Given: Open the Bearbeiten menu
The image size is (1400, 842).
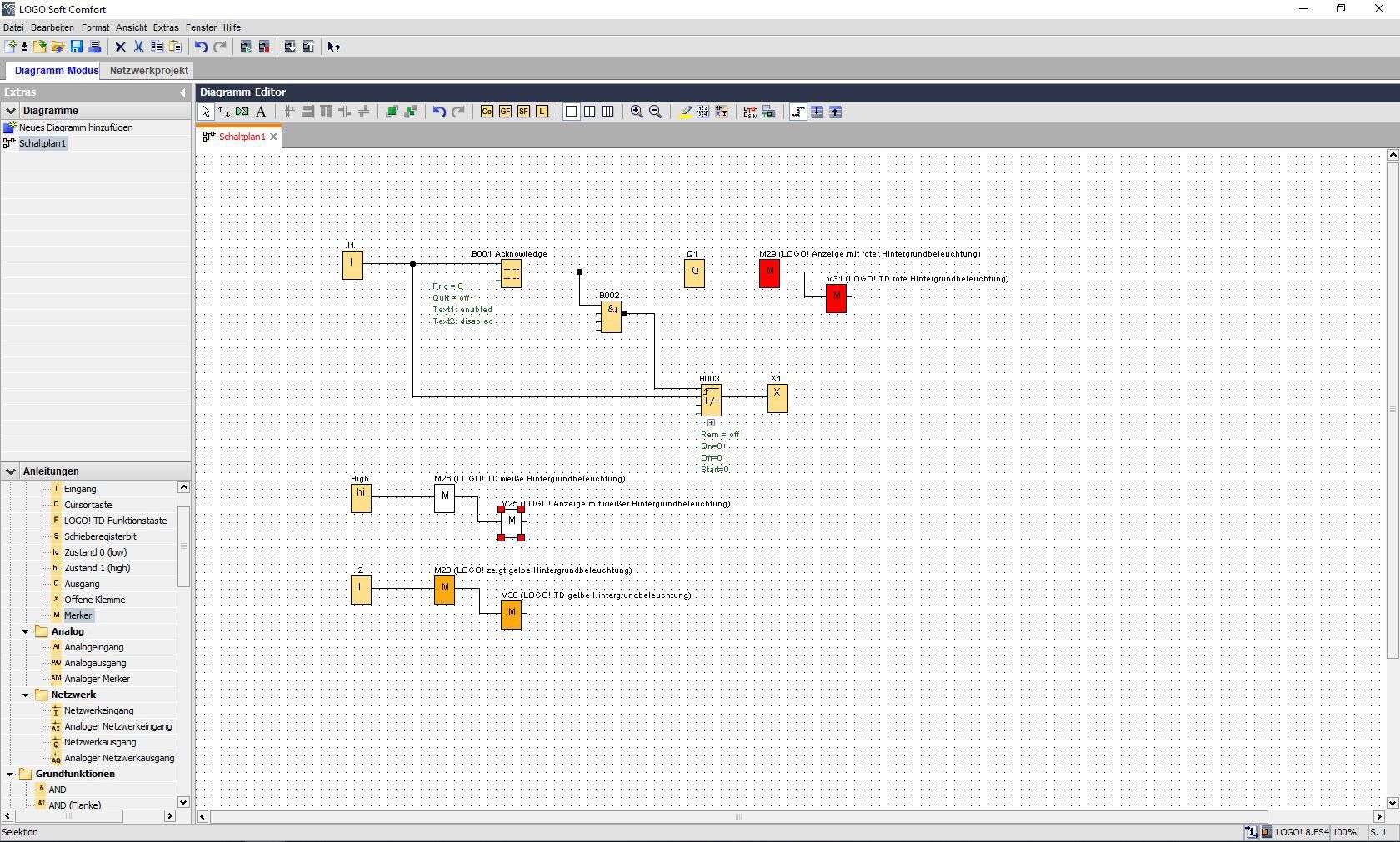Looking at the screenshot, I should (x=52, y=27).
